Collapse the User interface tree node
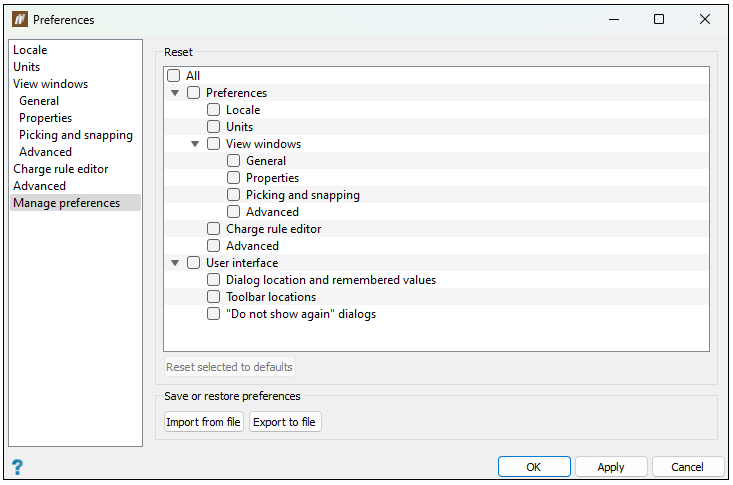Screen dimensions: 733x485 (175, 263)
